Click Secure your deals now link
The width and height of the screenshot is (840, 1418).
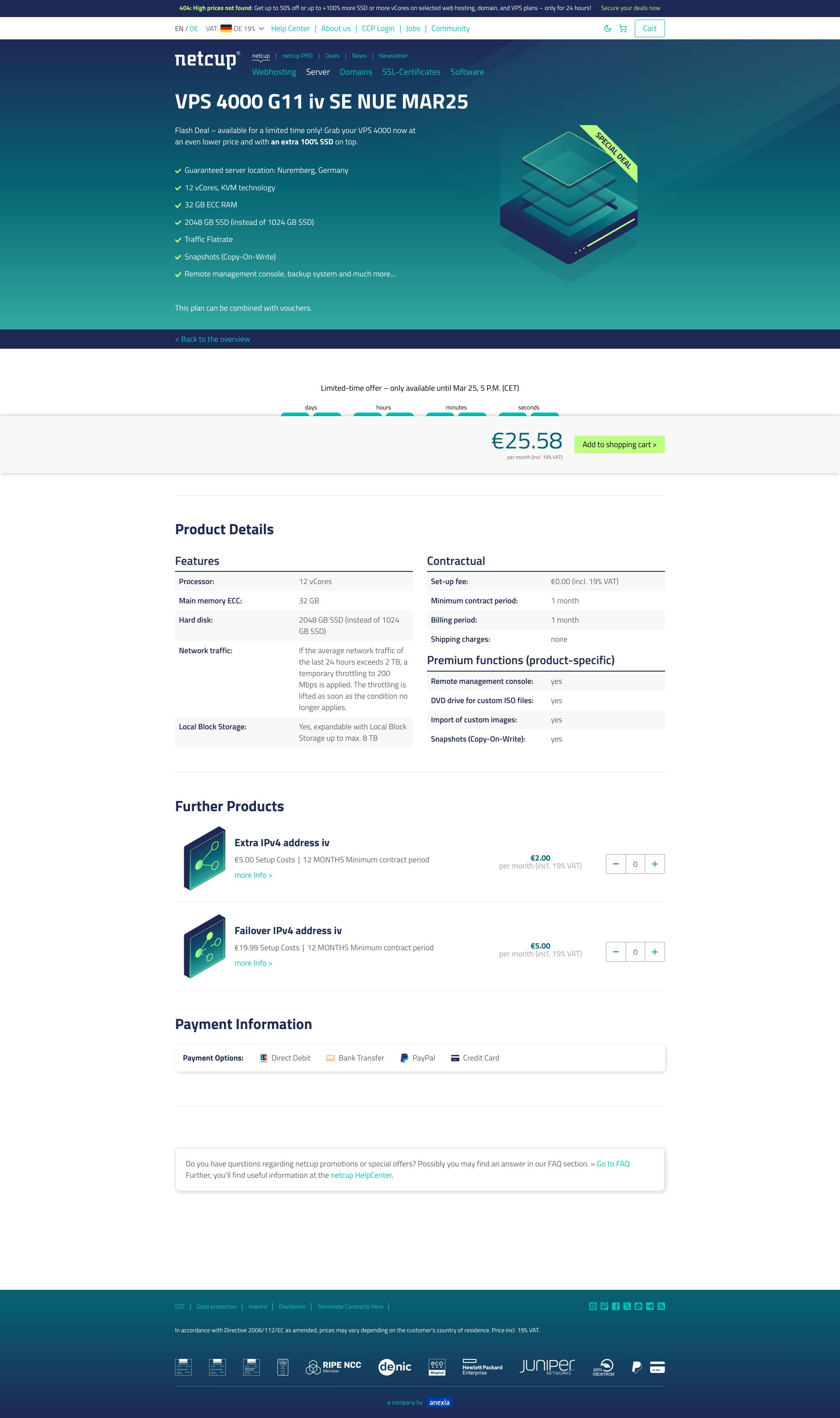click(630, 8)
